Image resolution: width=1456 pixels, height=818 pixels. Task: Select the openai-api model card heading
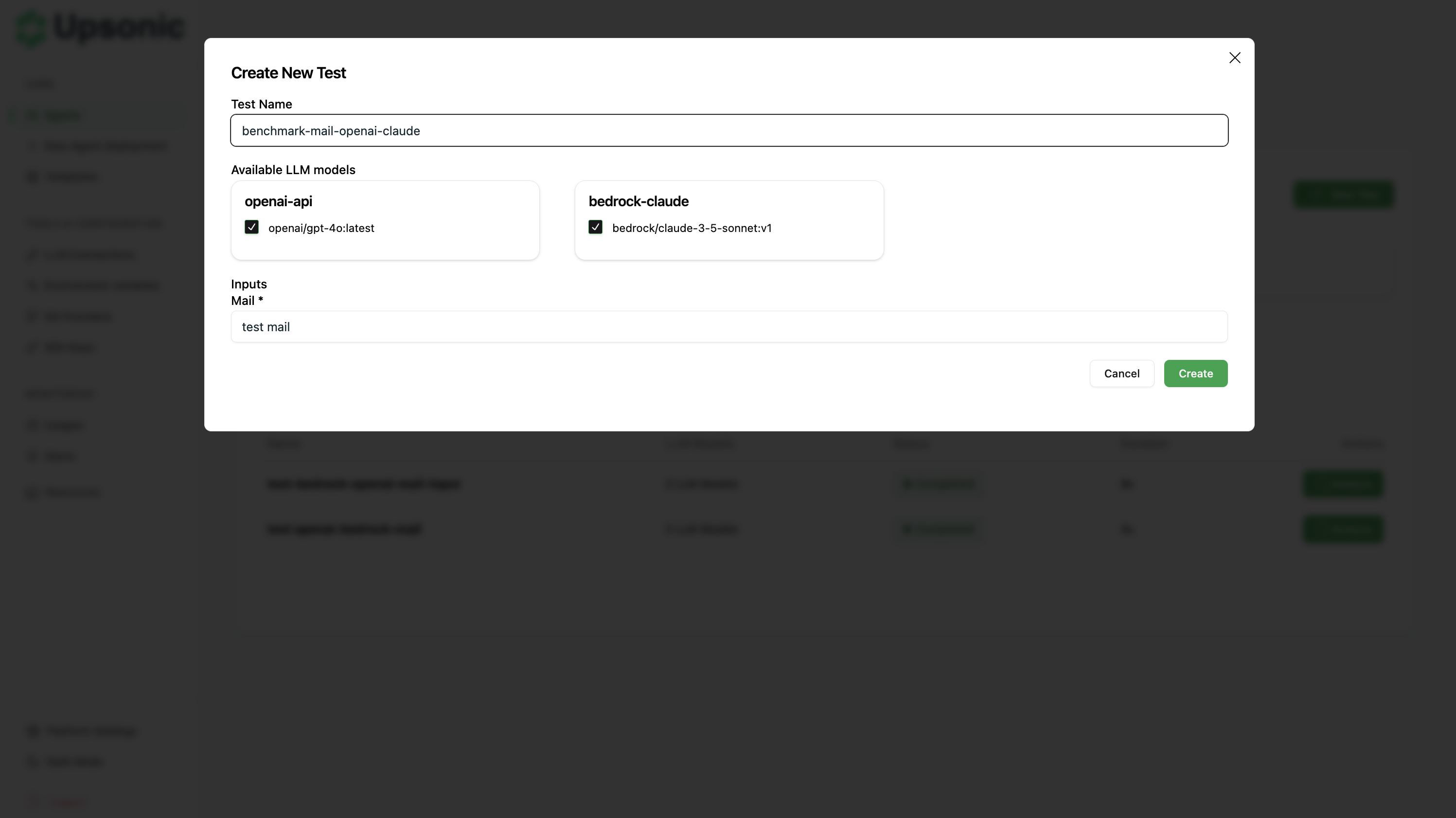(278, 201)
